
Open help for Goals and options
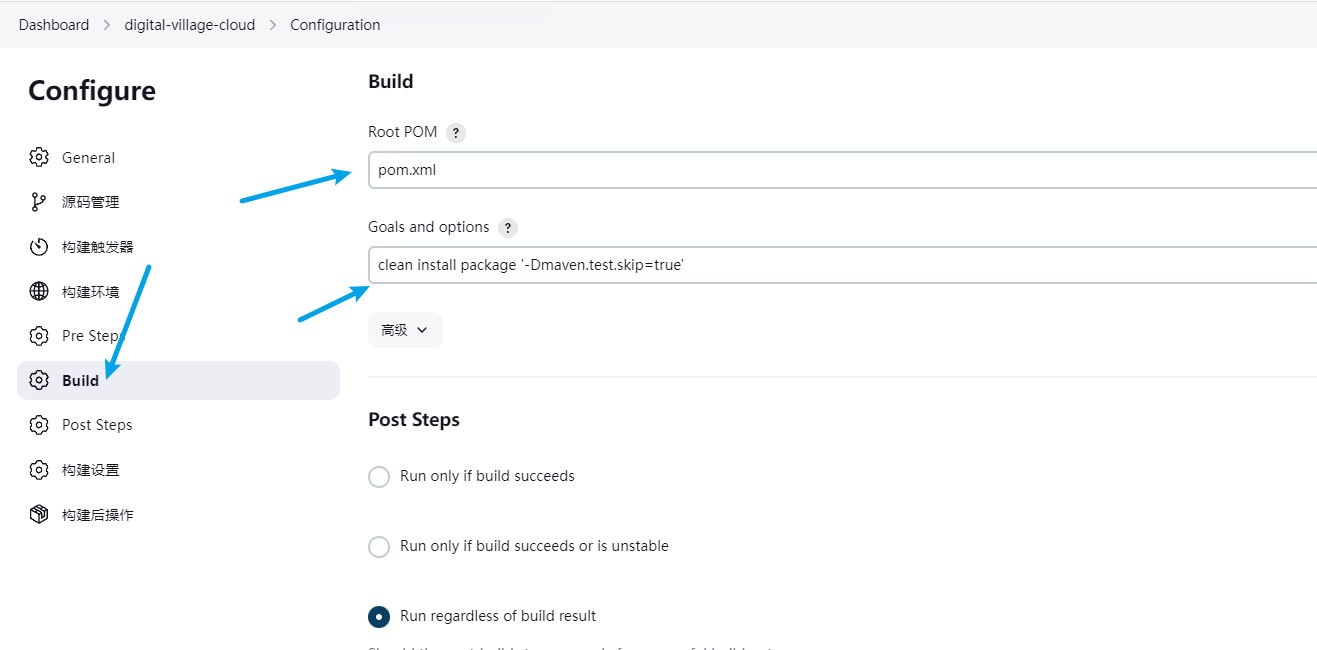[x=508, y=228]
